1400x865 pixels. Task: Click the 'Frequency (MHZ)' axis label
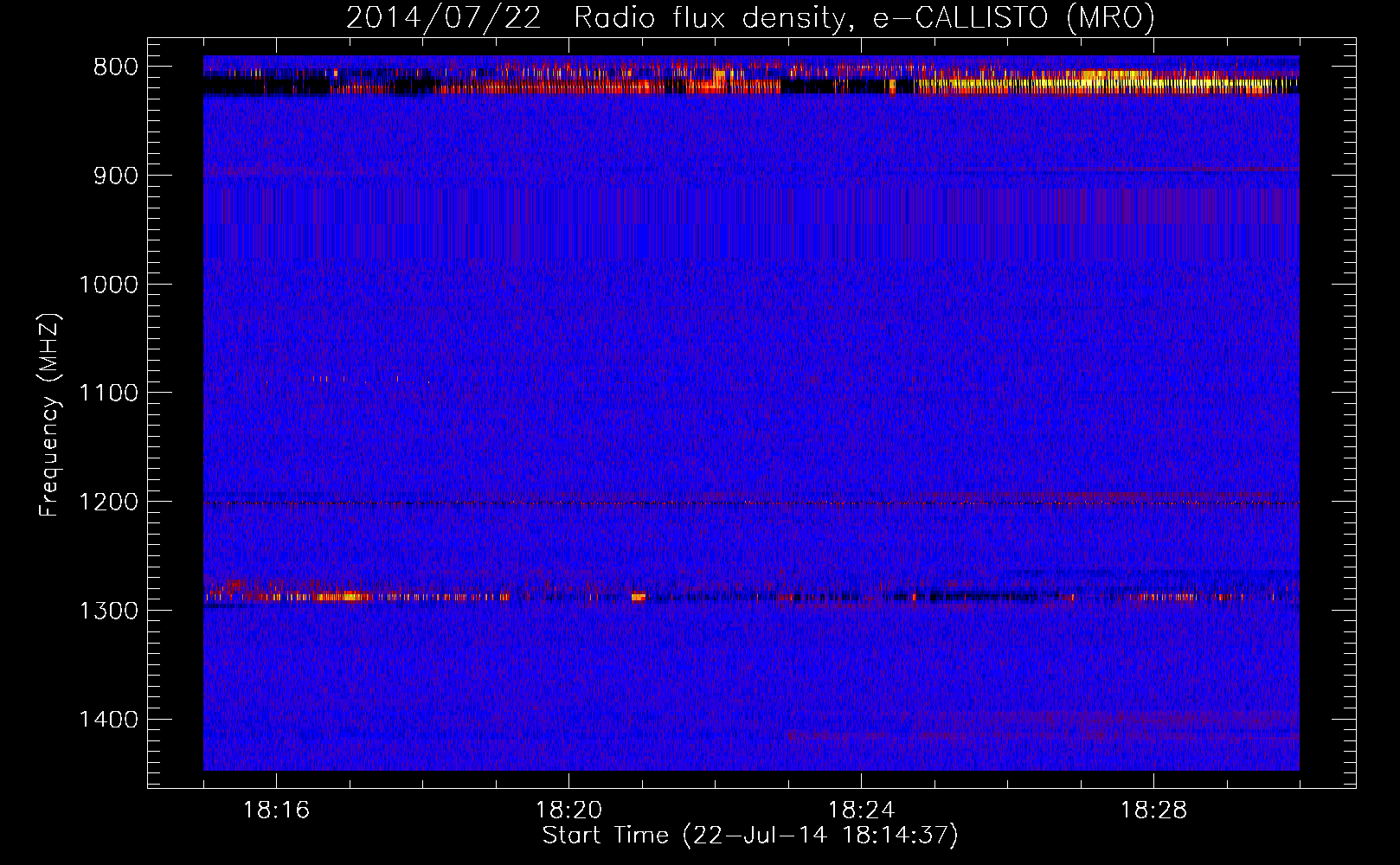coord(49,414)
